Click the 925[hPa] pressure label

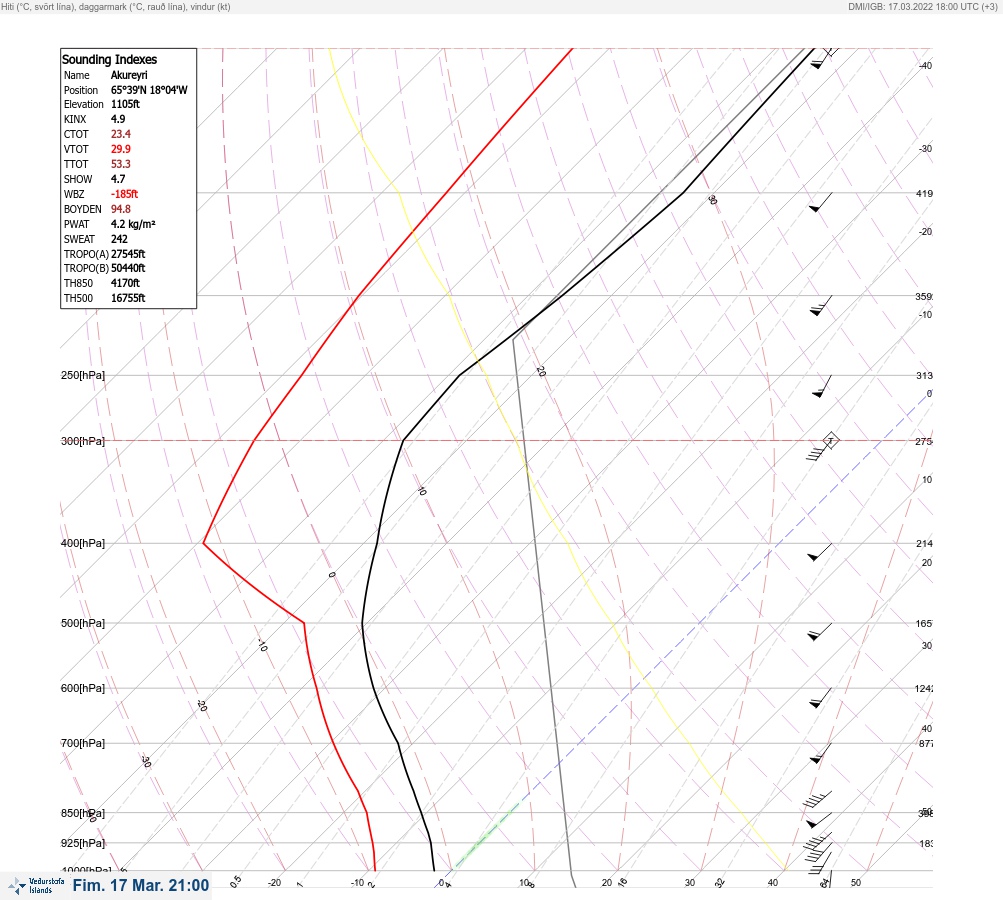pyautogui.click(x=83, y=843)
